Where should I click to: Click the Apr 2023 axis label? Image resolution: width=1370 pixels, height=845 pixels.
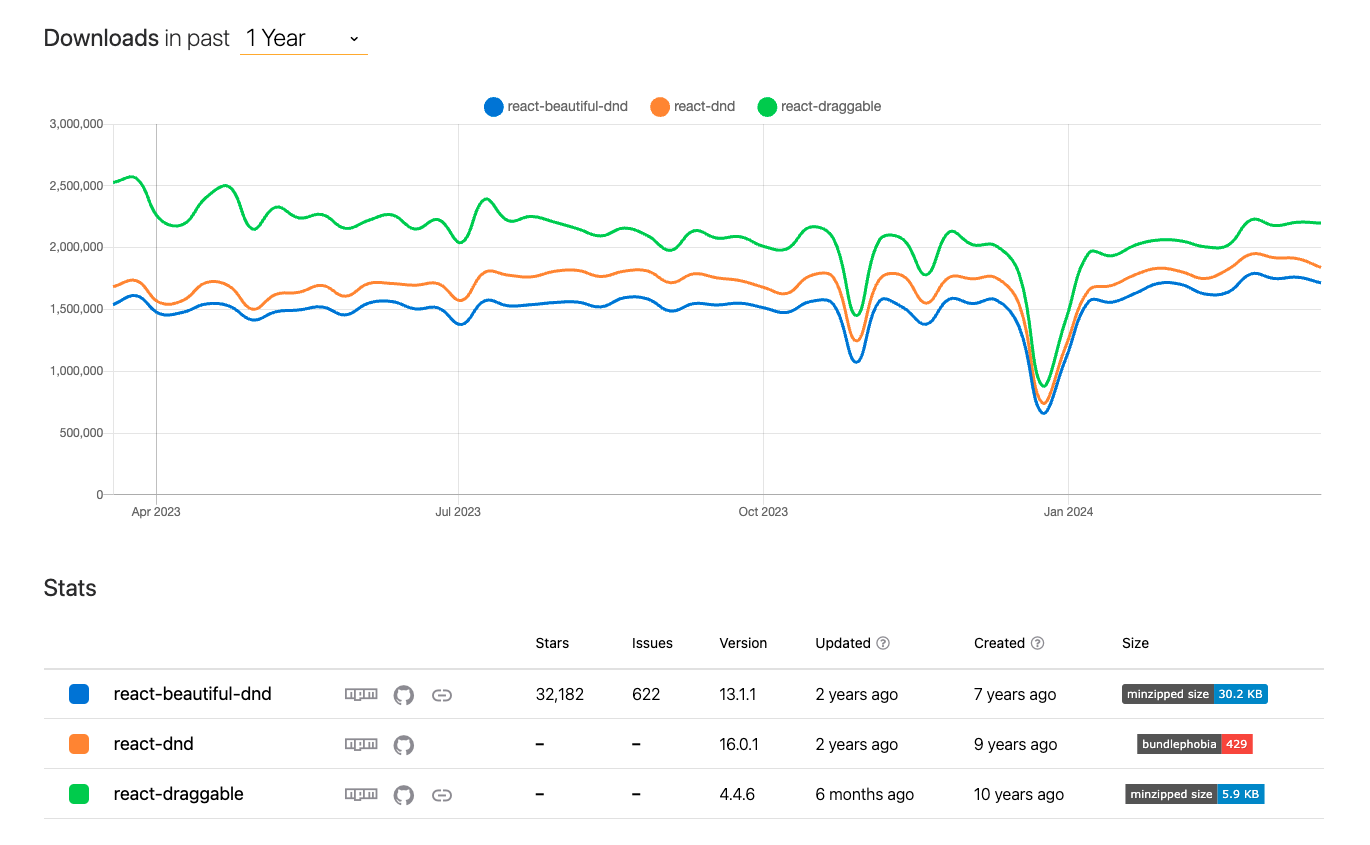pos(156,512)
